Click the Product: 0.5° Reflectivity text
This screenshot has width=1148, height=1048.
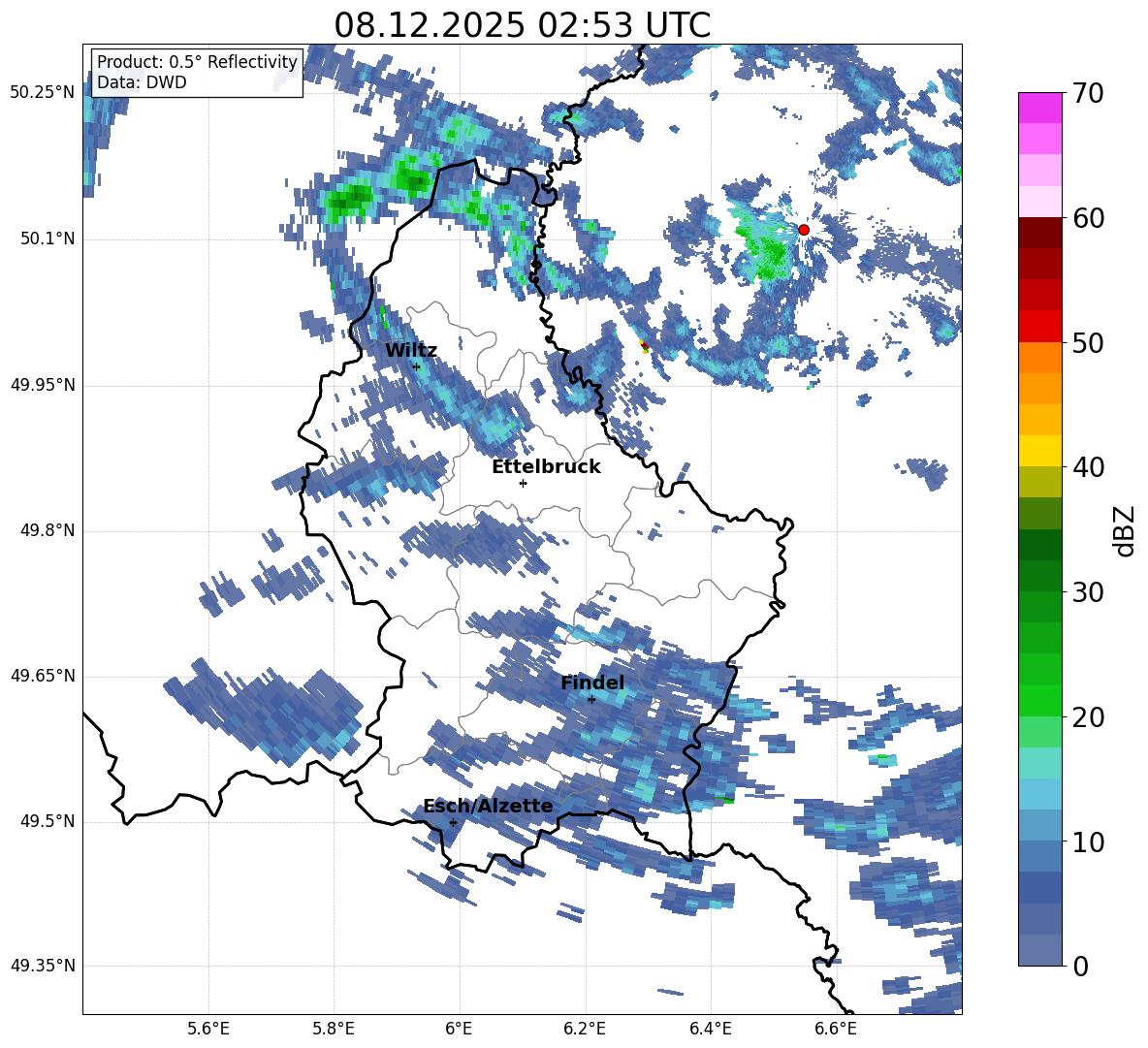(x=197, y=62)
